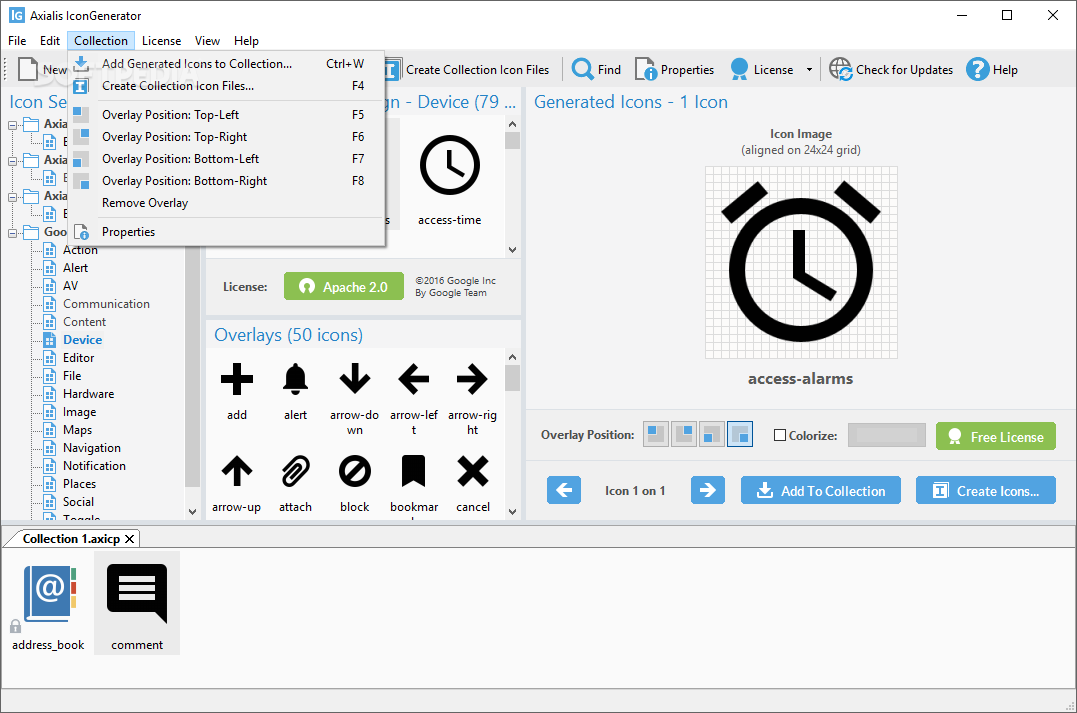1077x713 pixels.
Task: Check for Updates in toolbar
Action: click(x=891, y=69)
